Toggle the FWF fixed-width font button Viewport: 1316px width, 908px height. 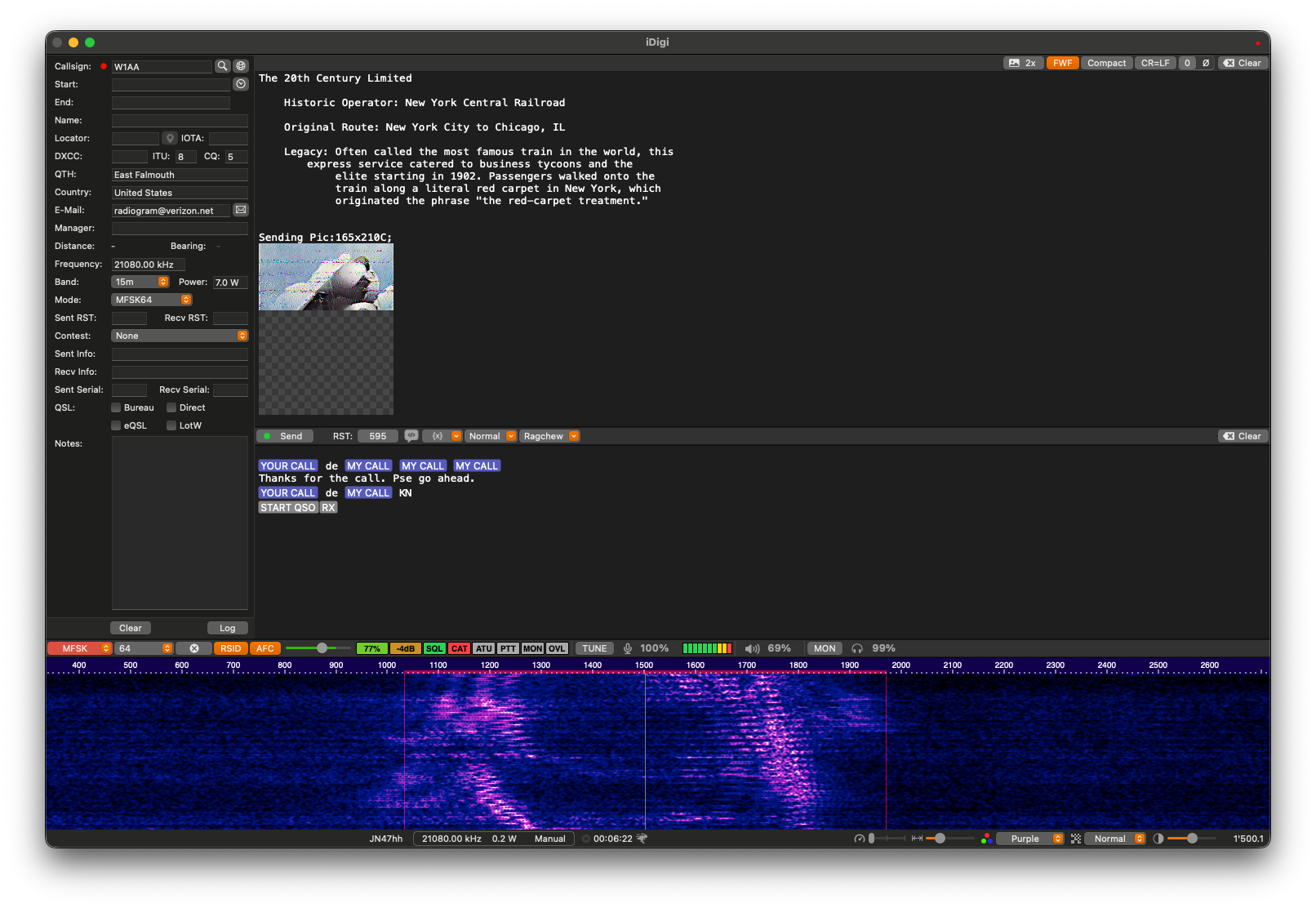[1062, 63]
